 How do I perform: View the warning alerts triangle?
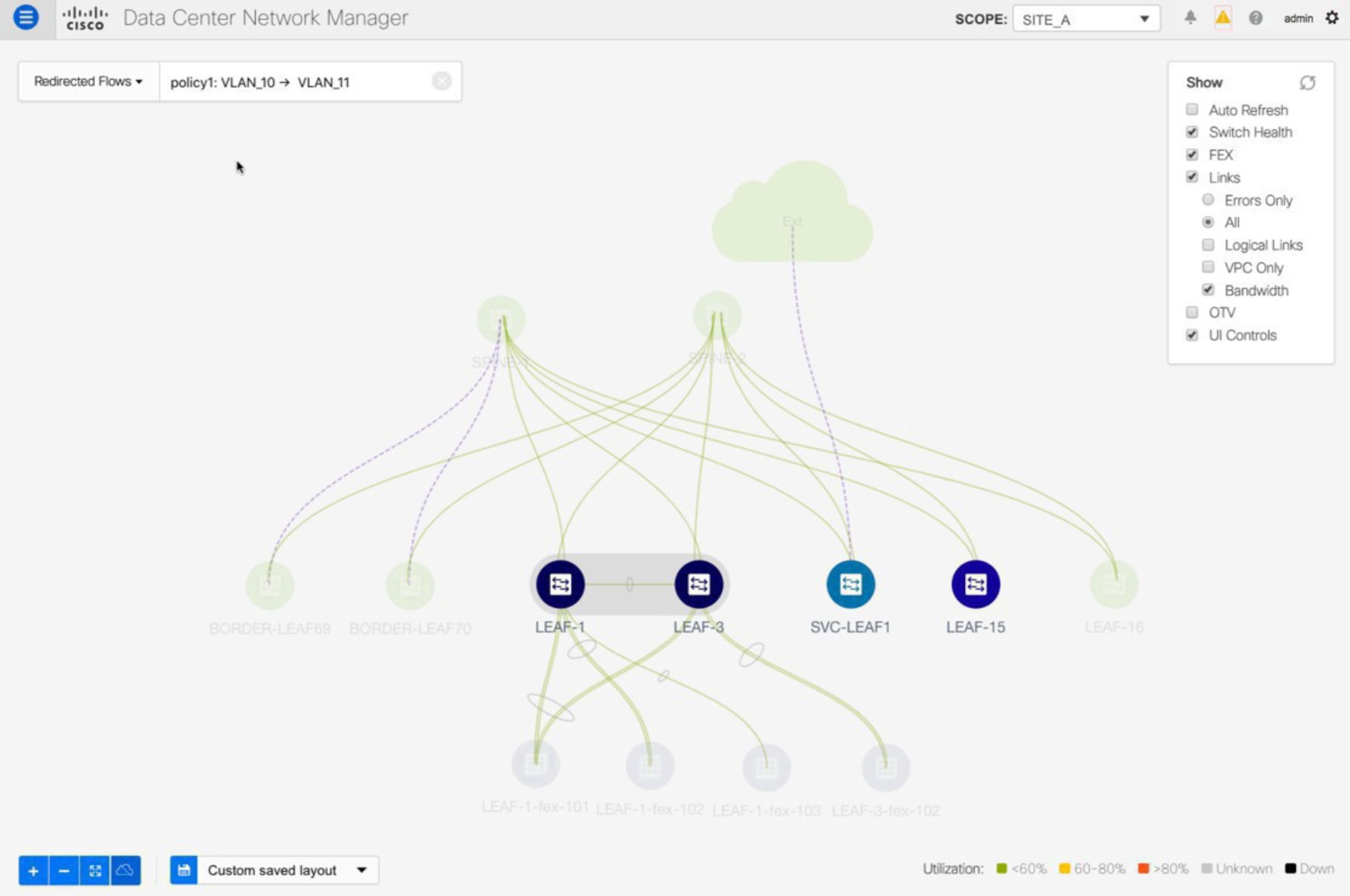[1223, 17]
